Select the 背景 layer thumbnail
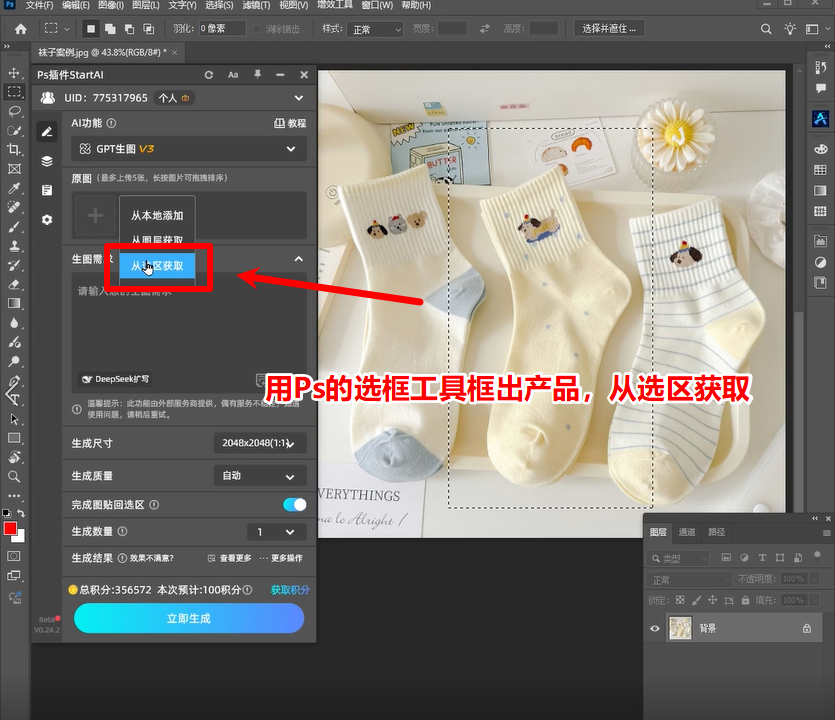835x720 pixels. 680,628
